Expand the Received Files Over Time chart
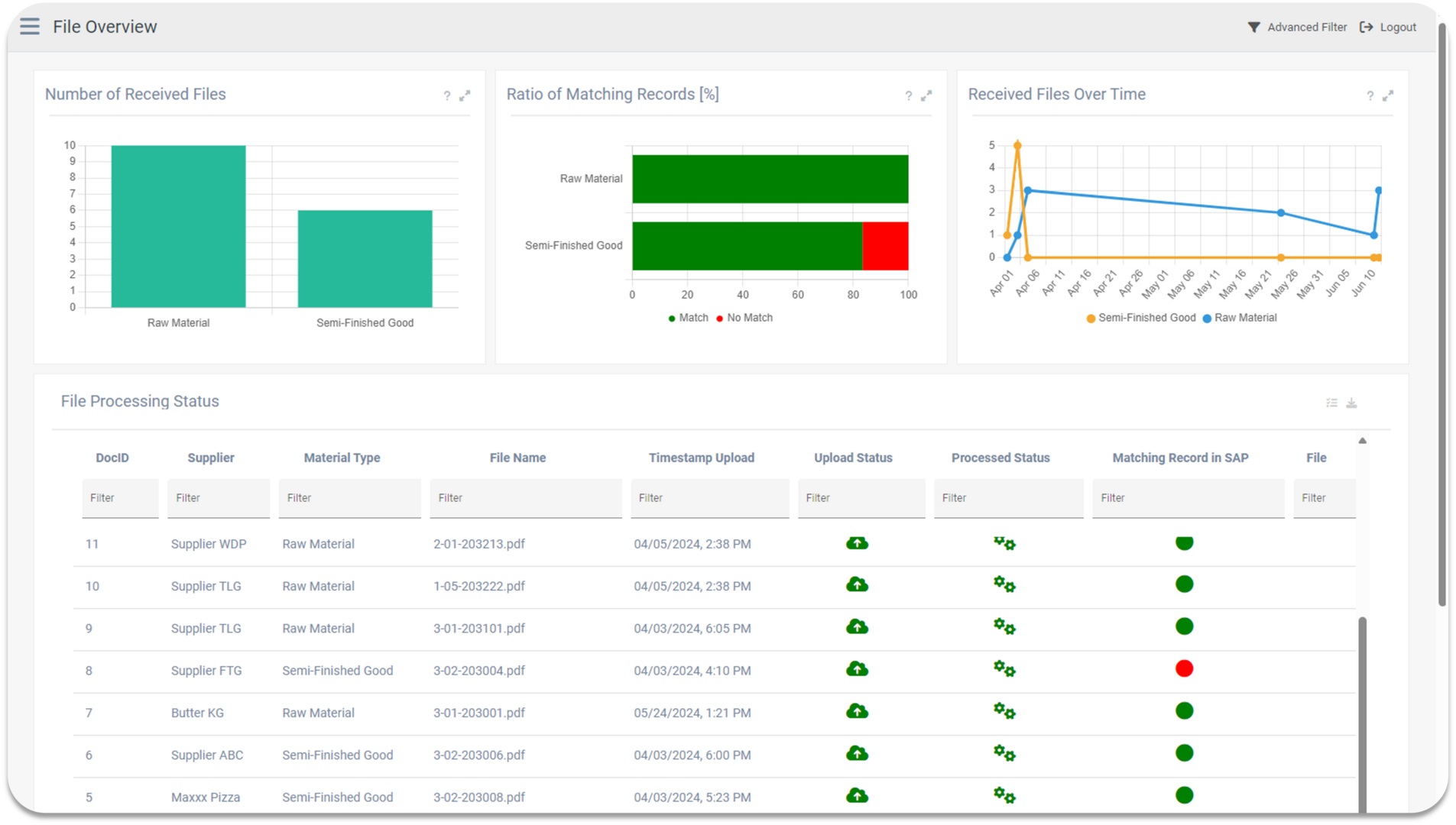The width and height of the screenshot is (1456, 825). 1388,96
